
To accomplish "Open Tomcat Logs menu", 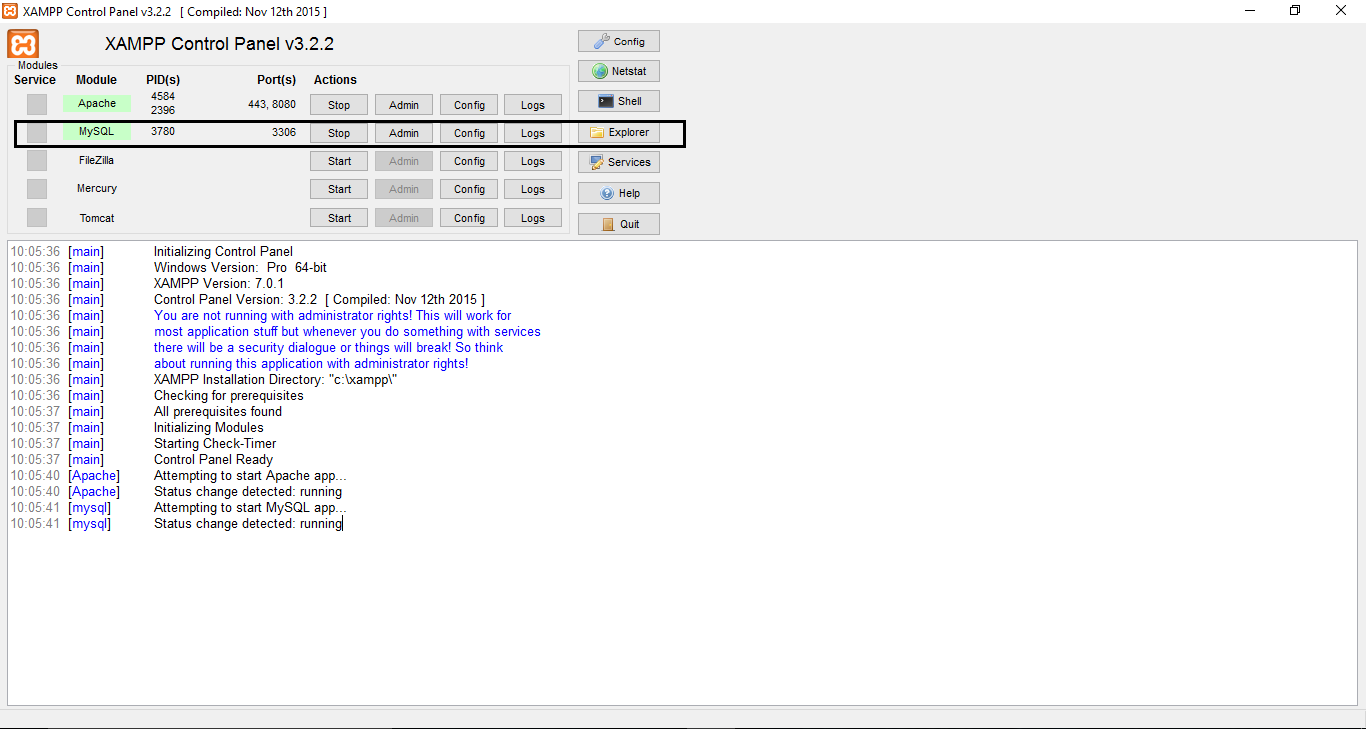I will pyautogui.click(x=533, y=218).
